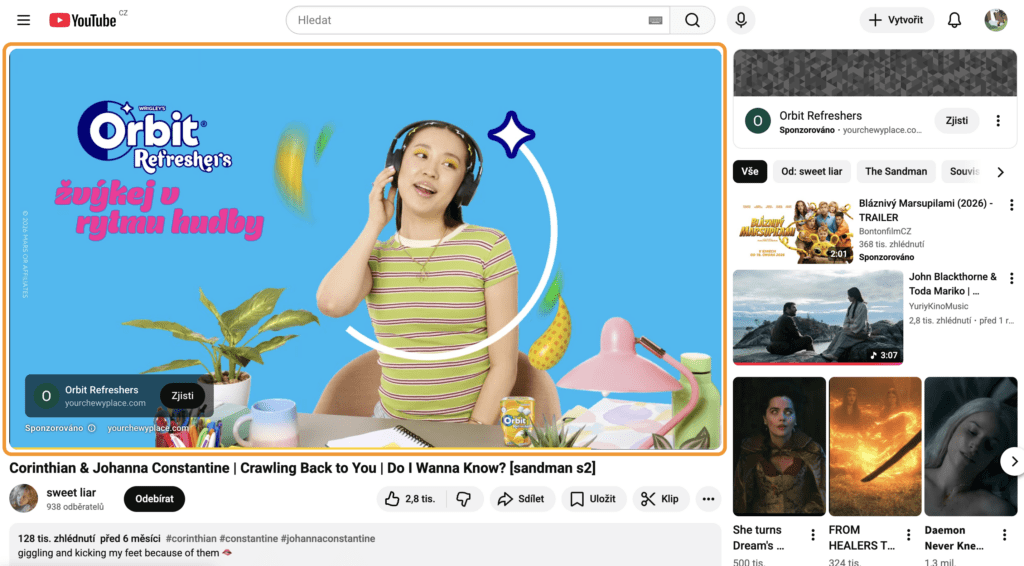Open more actions menu beside Klip

(708, 499)
